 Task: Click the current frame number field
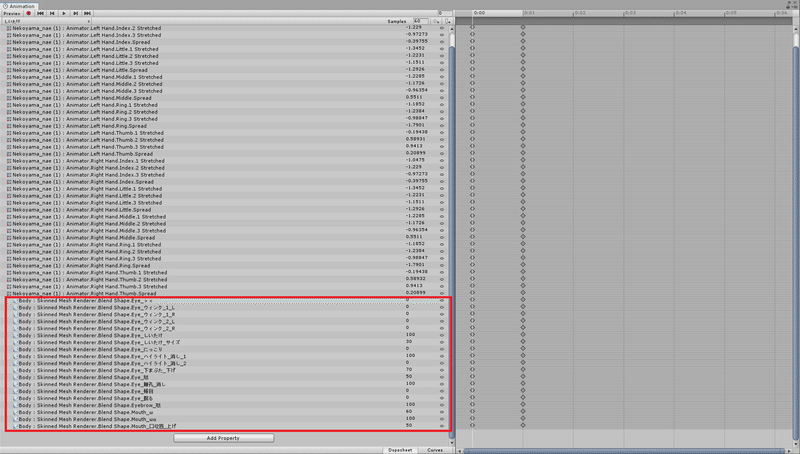[x=444, y=13]
